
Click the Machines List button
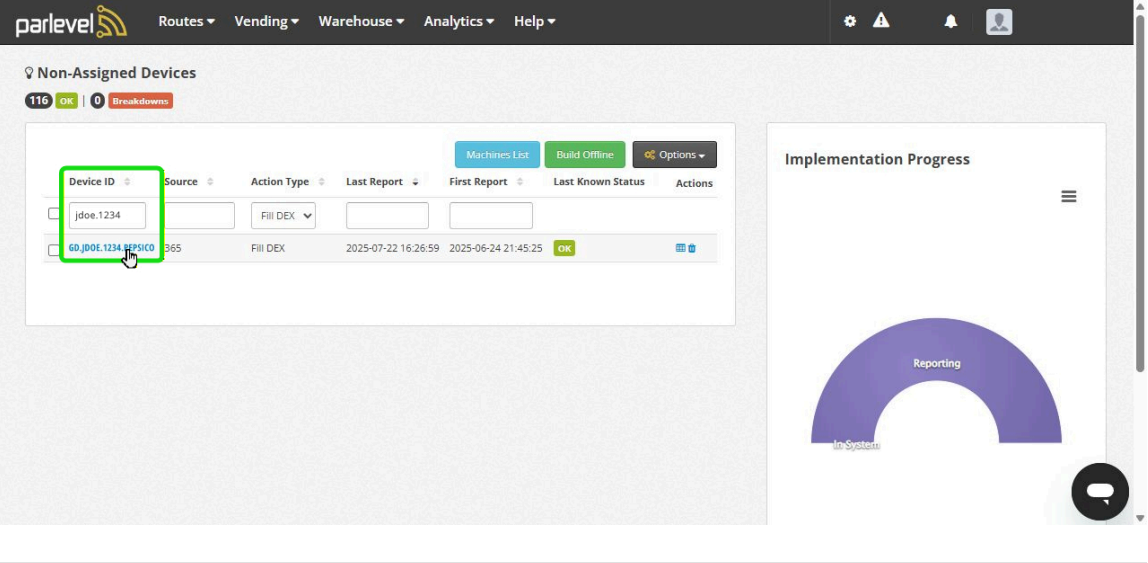[x=497, y=155]
